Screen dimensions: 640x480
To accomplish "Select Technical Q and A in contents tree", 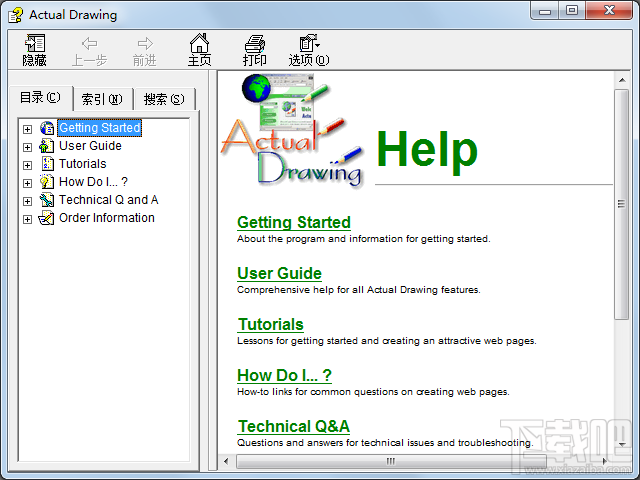I will (109, 200).
